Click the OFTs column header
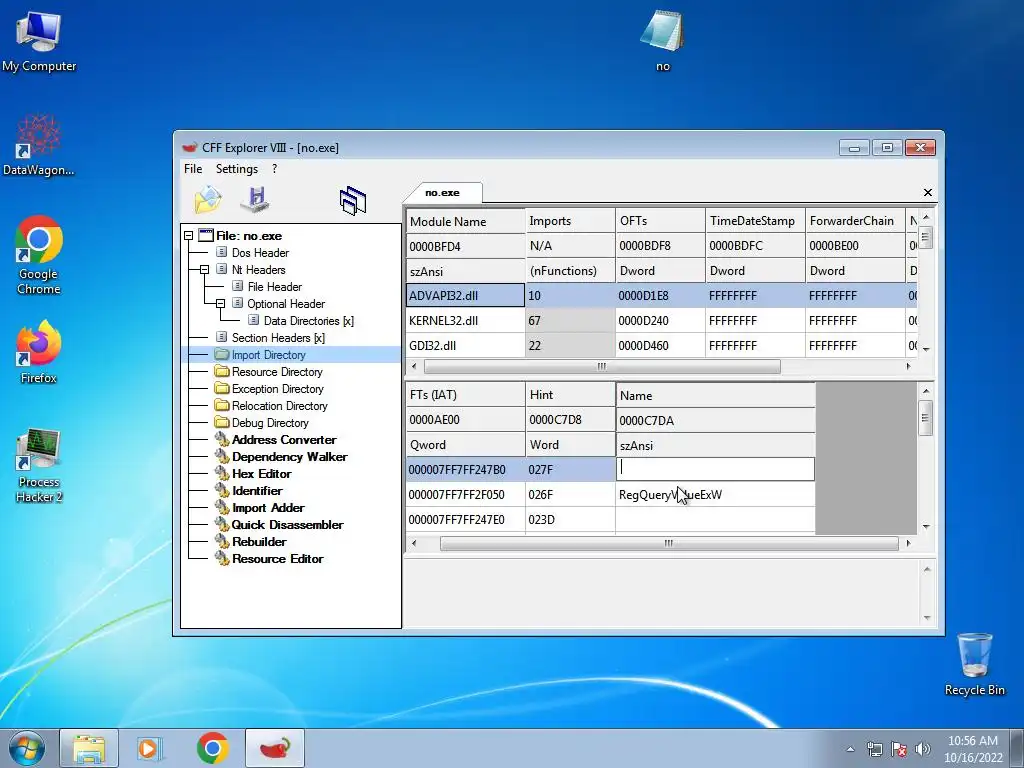 coord(660,221)
